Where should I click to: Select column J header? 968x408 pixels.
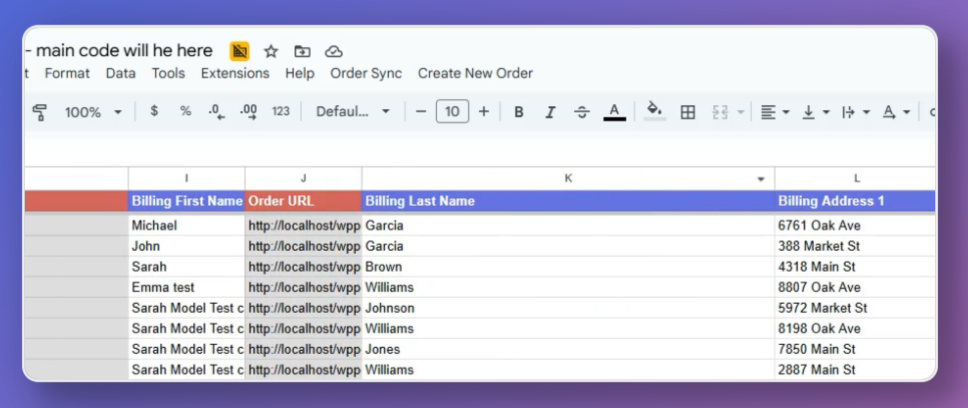303,178
